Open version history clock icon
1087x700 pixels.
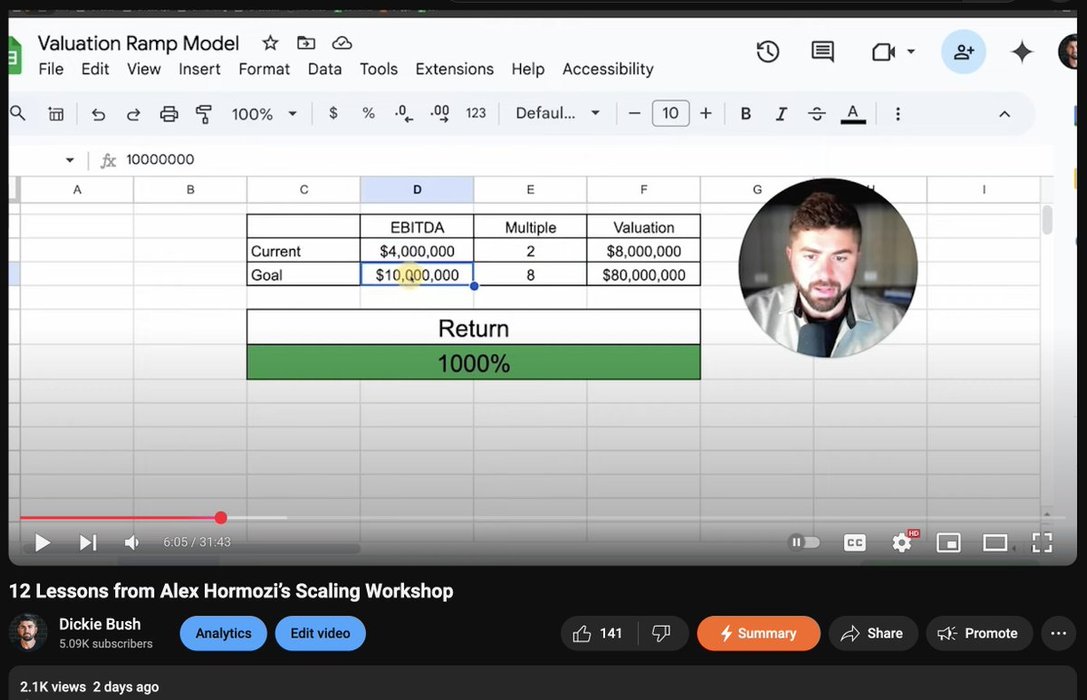coord(767,52)
